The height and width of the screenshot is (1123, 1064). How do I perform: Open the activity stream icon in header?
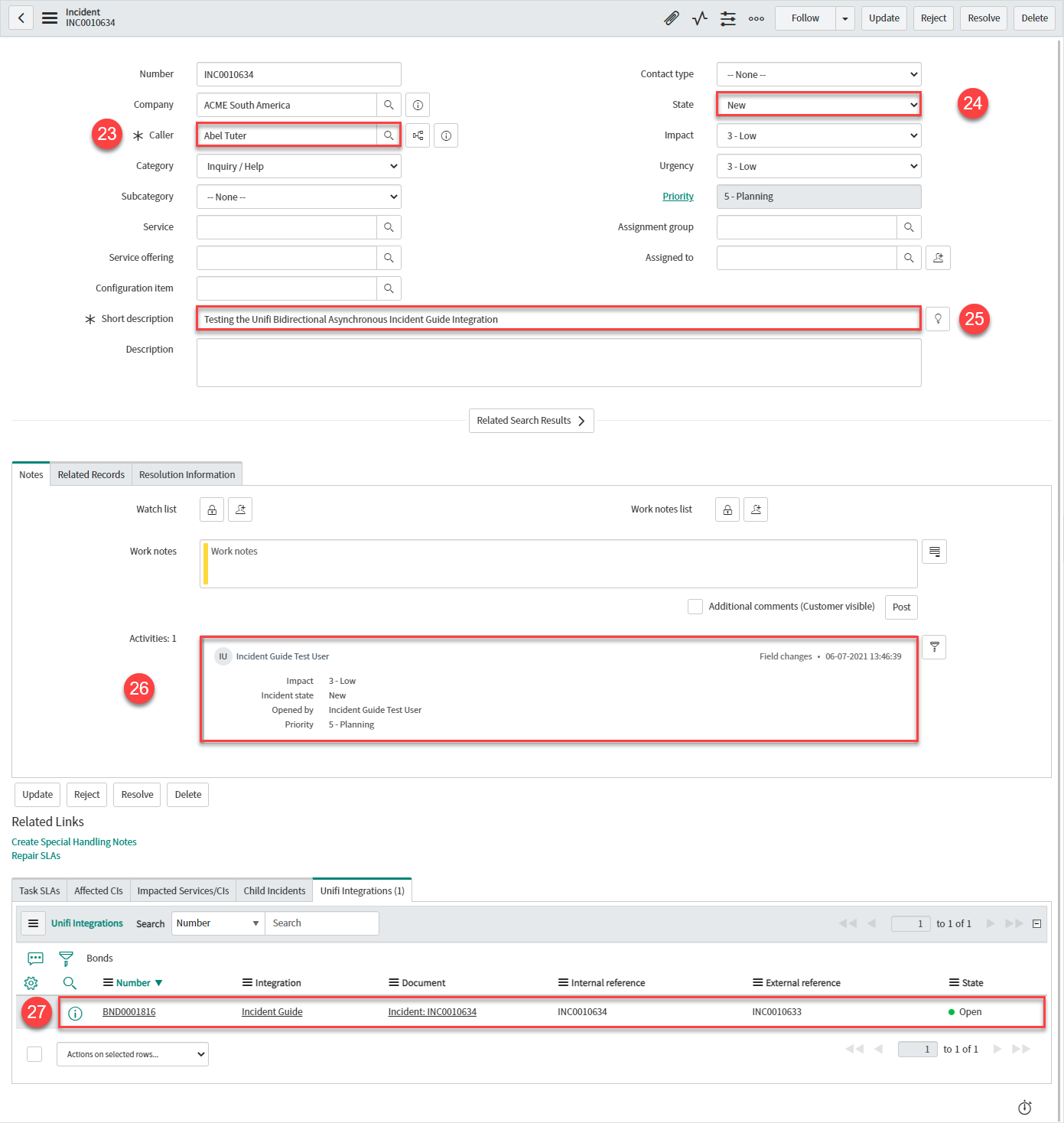(x=699, y=18)
